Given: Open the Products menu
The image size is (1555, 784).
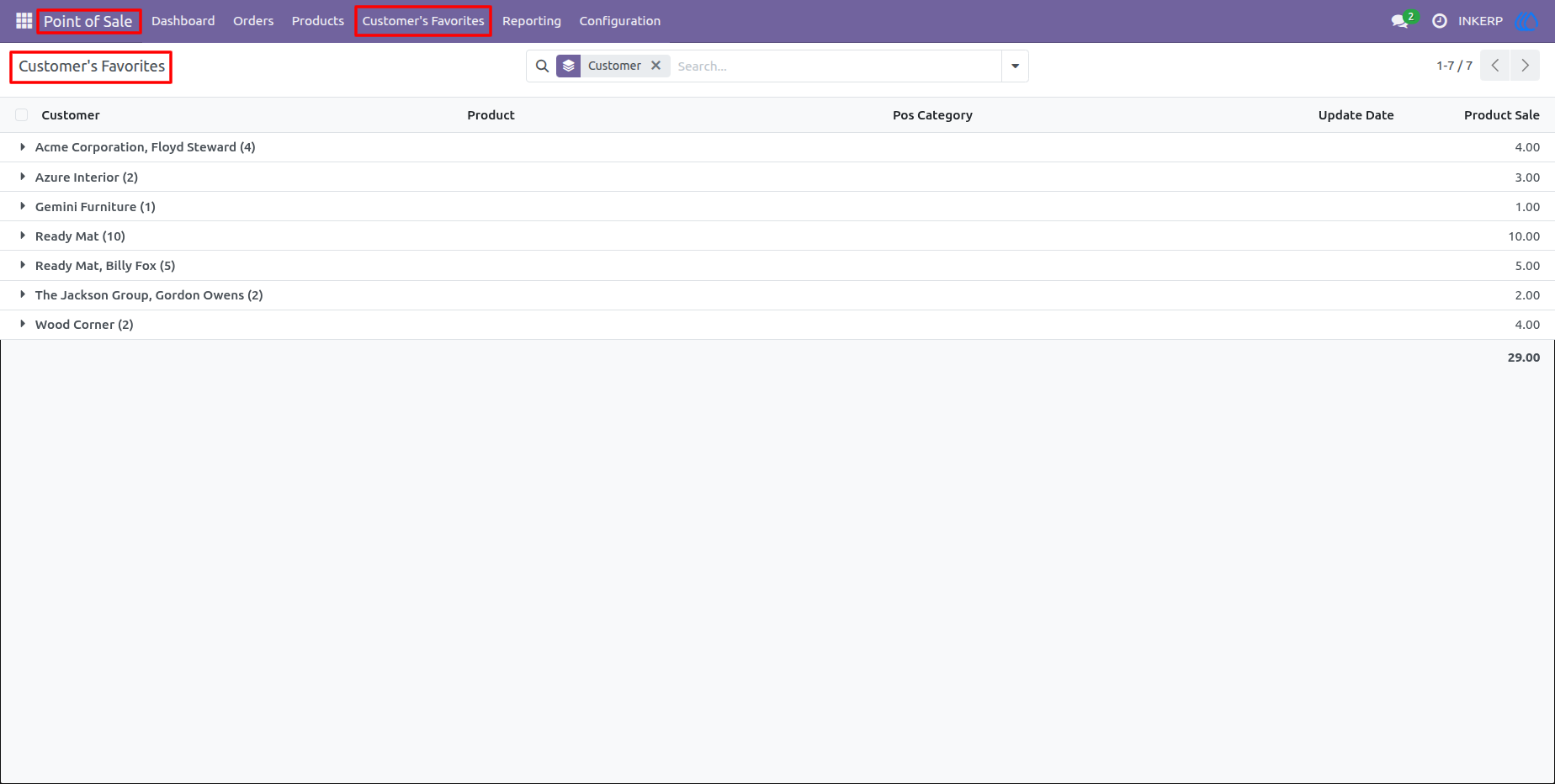Looking at the screenshot, I should tap(317, 21).
